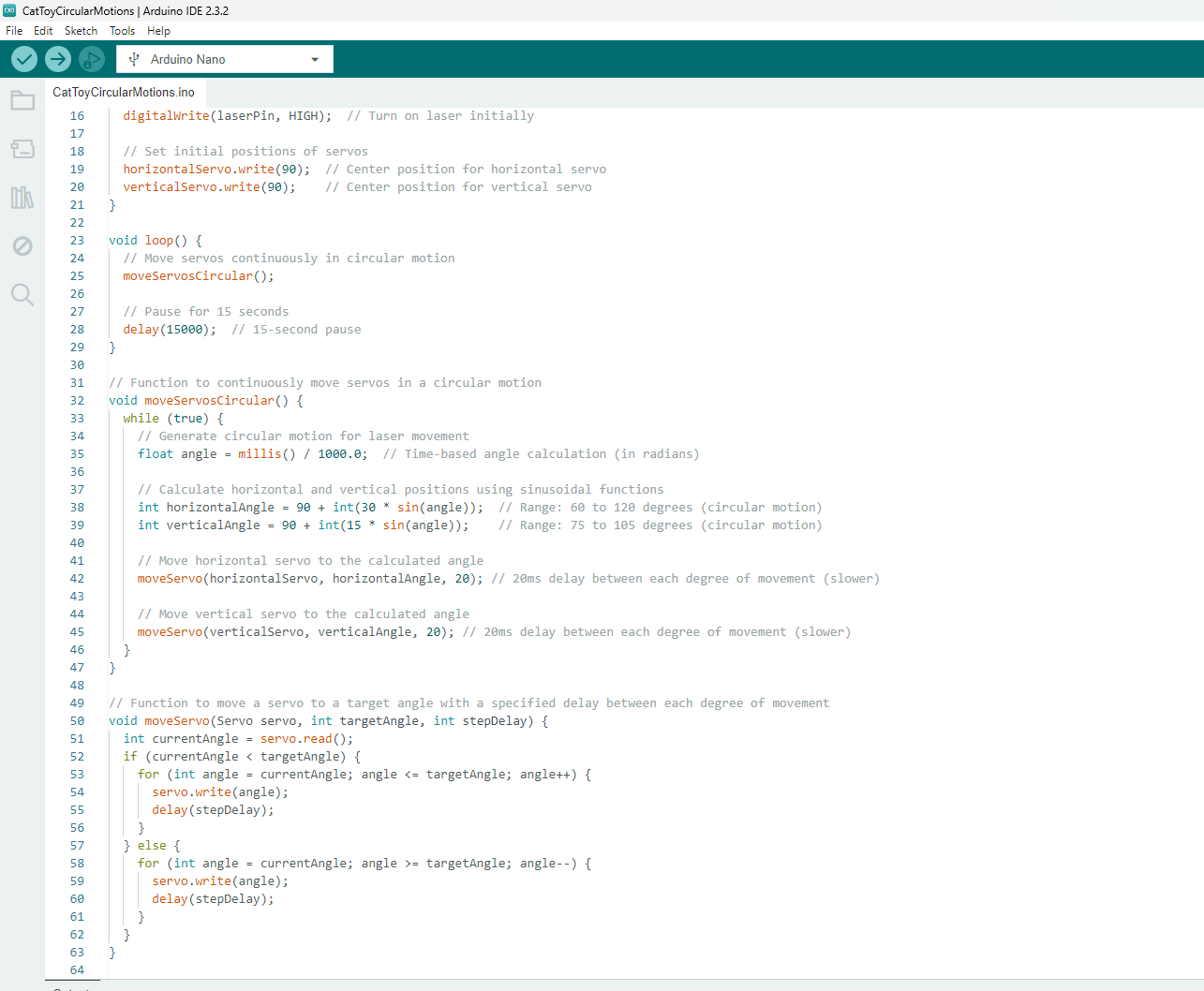Click 'int currentAngle = servo.read();' line
This screenshot has width=1204, height=991.
click(x=238, y=739)
